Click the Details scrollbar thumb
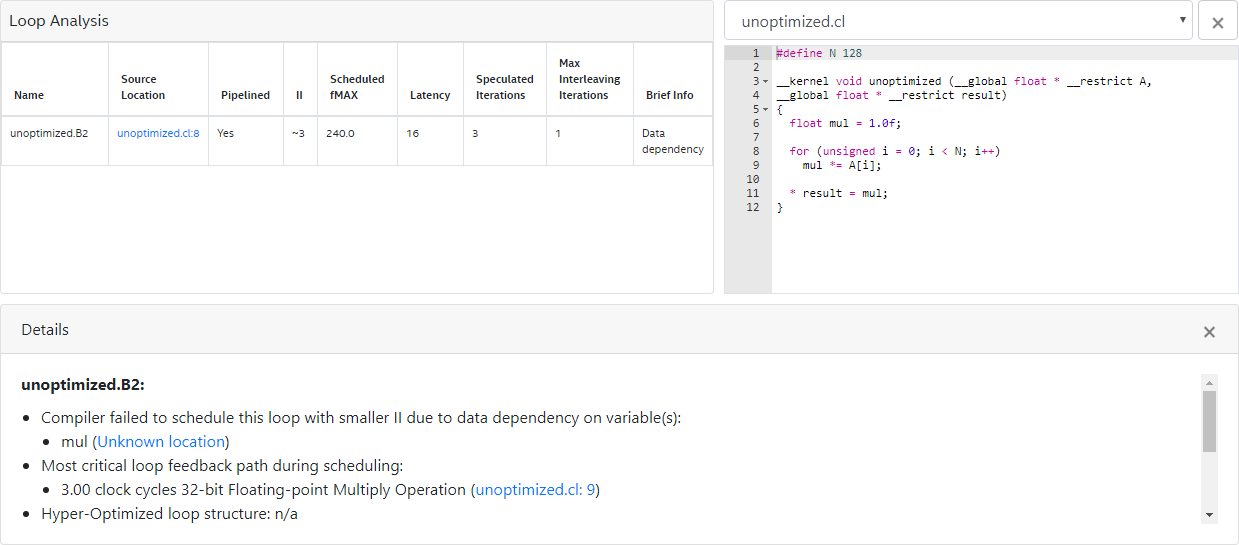 point(1209,421)
